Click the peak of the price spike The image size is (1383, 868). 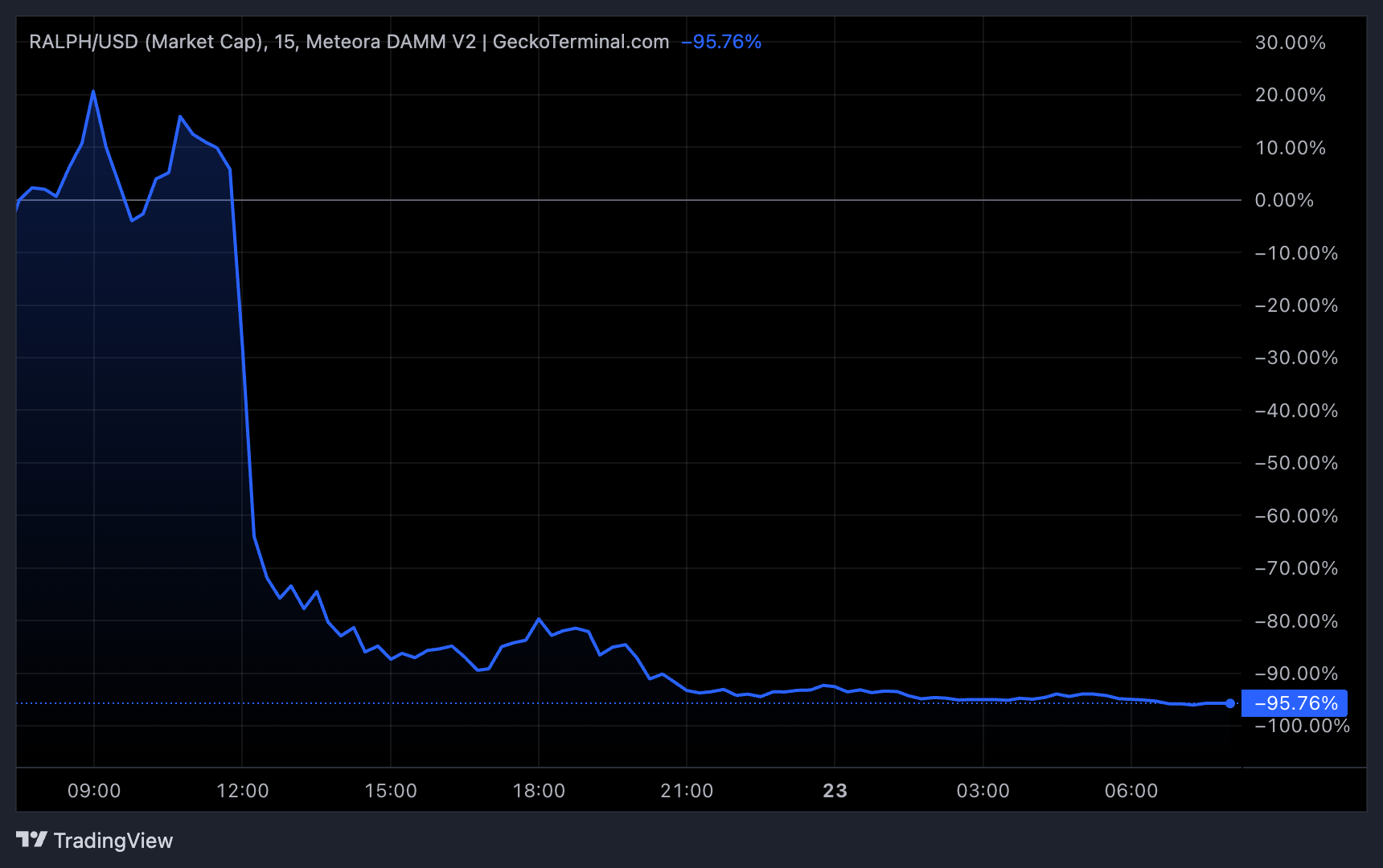(x=94, y=92)
